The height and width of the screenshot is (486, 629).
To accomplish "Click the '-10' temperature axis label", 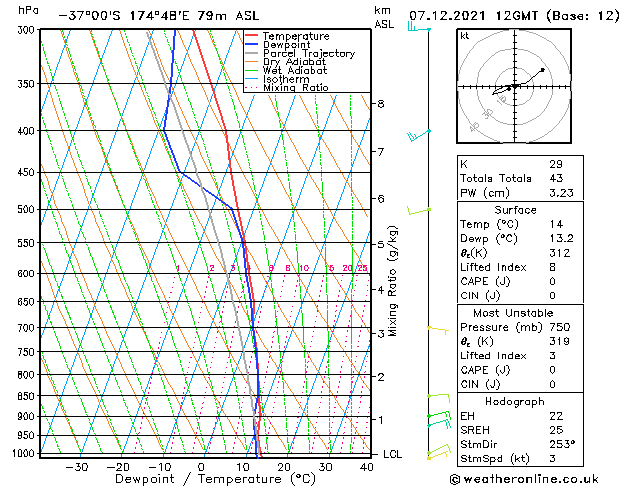I will click(160, 467).
